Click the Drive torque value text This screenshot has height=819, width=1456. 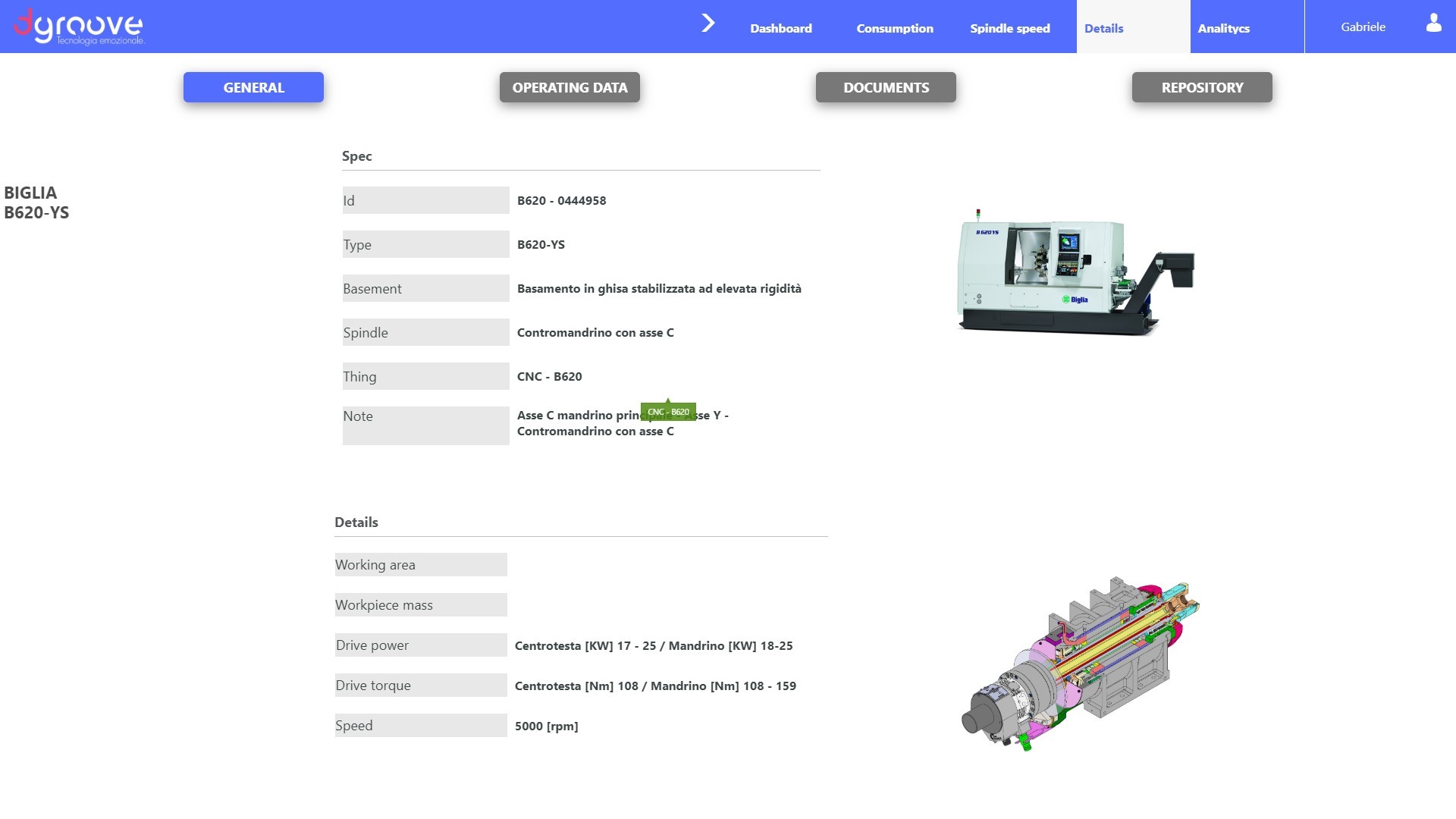655,686
